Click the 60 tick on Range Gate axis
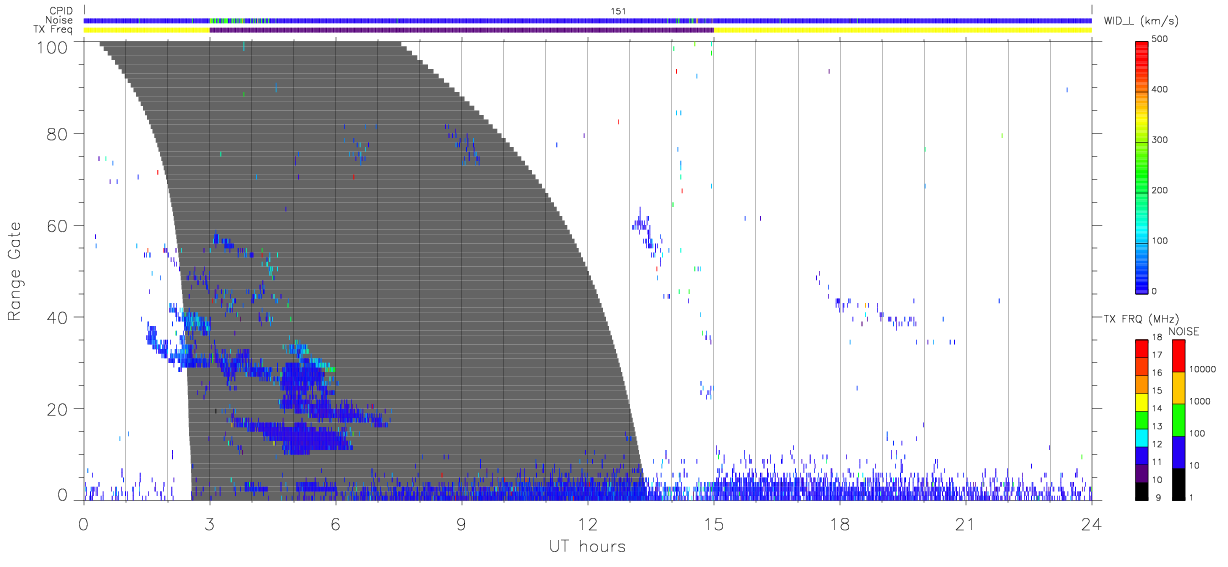Image resolution: width=1228 pixels, height=567 pixels. [x=58, y=226]
